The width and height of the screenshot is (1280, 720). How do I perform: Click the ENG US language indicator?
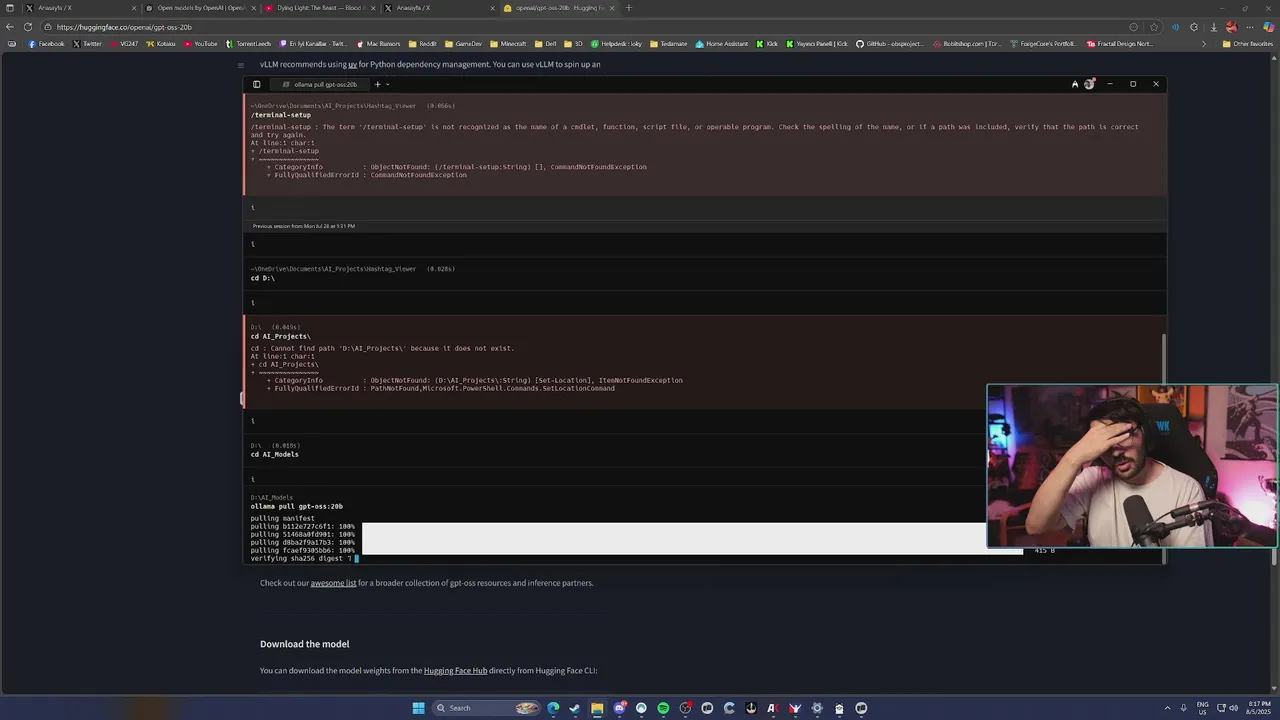click(1203, 708)
